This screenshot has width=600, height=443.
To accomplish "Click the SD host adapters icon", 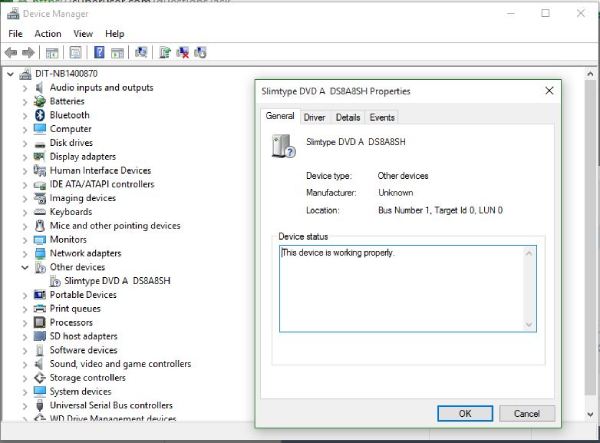I will (40, 336).
